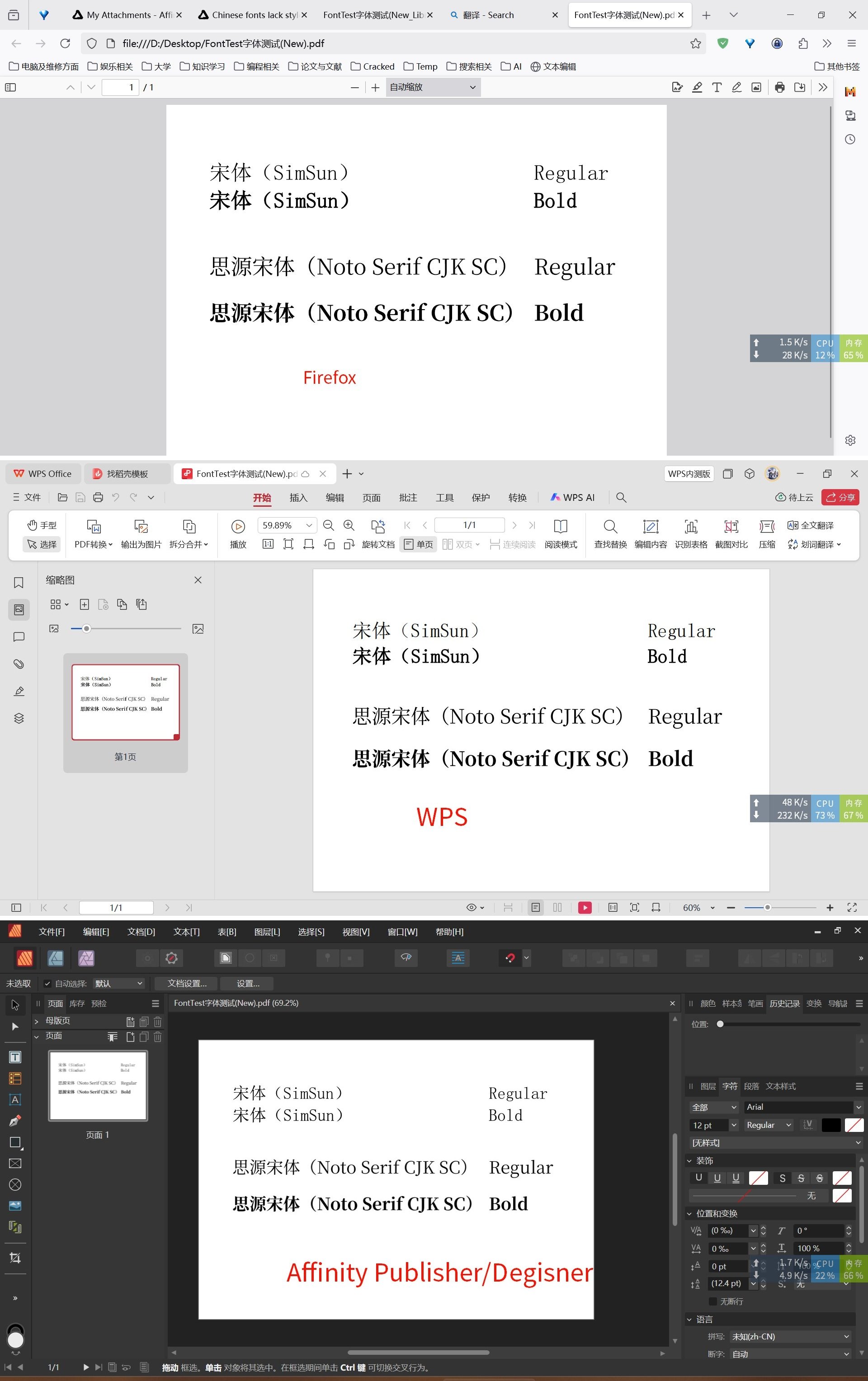Open WPS 插入 ribbon tab
Image resolution: width=868 pixels, height=1381 pixels.
coord(298,497)
